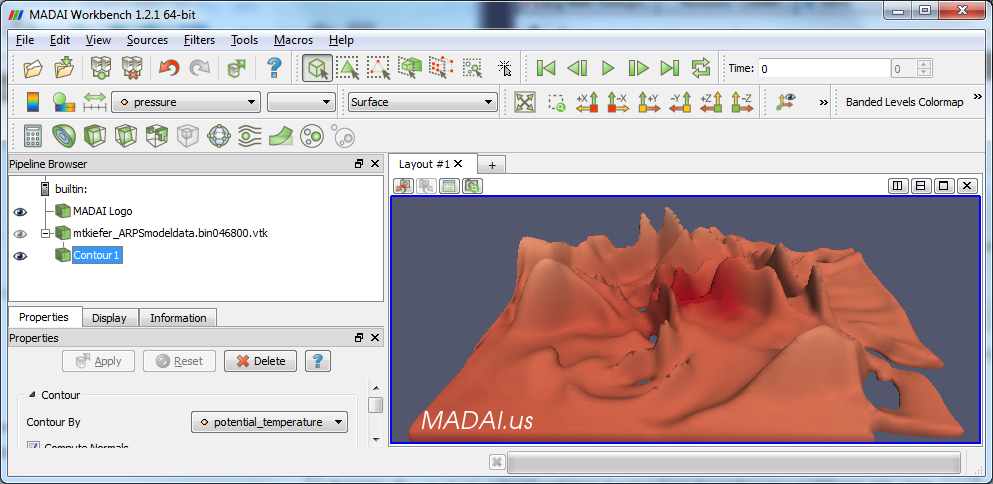Set view direction to +Y
Image resolution: width=993 pixels, height=484 pixels.
pos(648,102)
